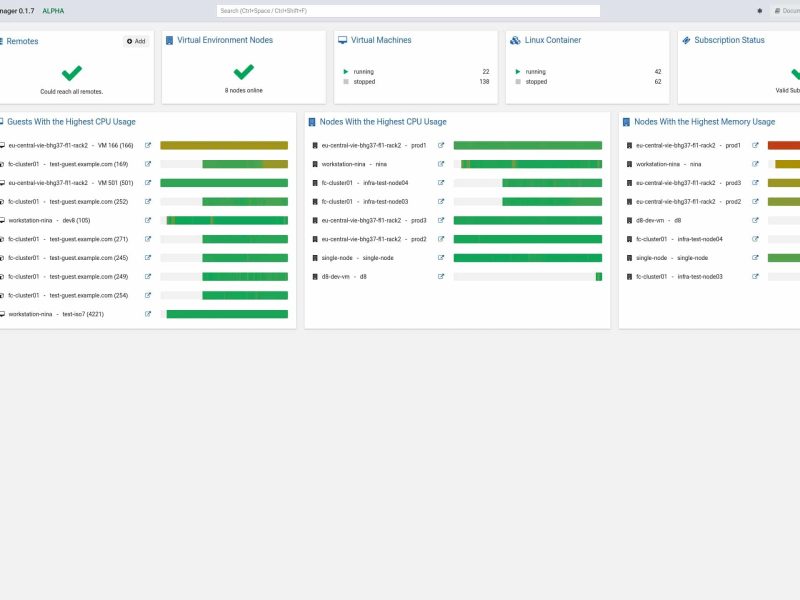The width and height of the screenshot is (800, 600).
Task: Click the memory usage bar for prod1
Action: coord(784,145)
